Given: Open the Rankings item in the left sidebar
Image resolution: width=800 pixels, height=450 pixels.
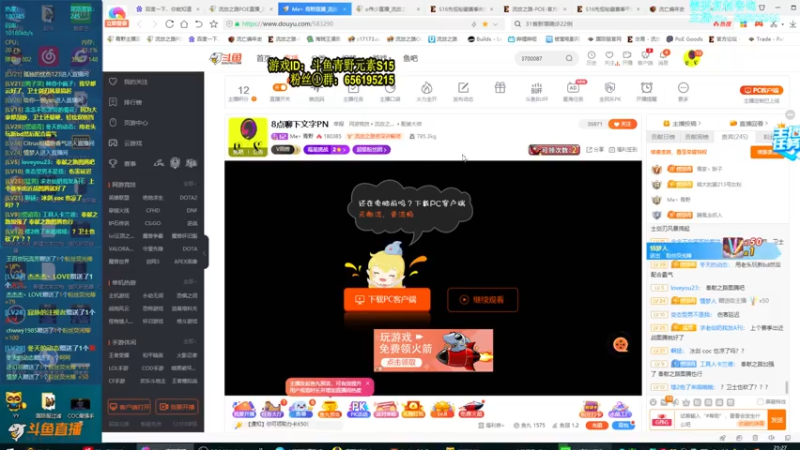Looking at the screenshot, I should coord(127,102).
